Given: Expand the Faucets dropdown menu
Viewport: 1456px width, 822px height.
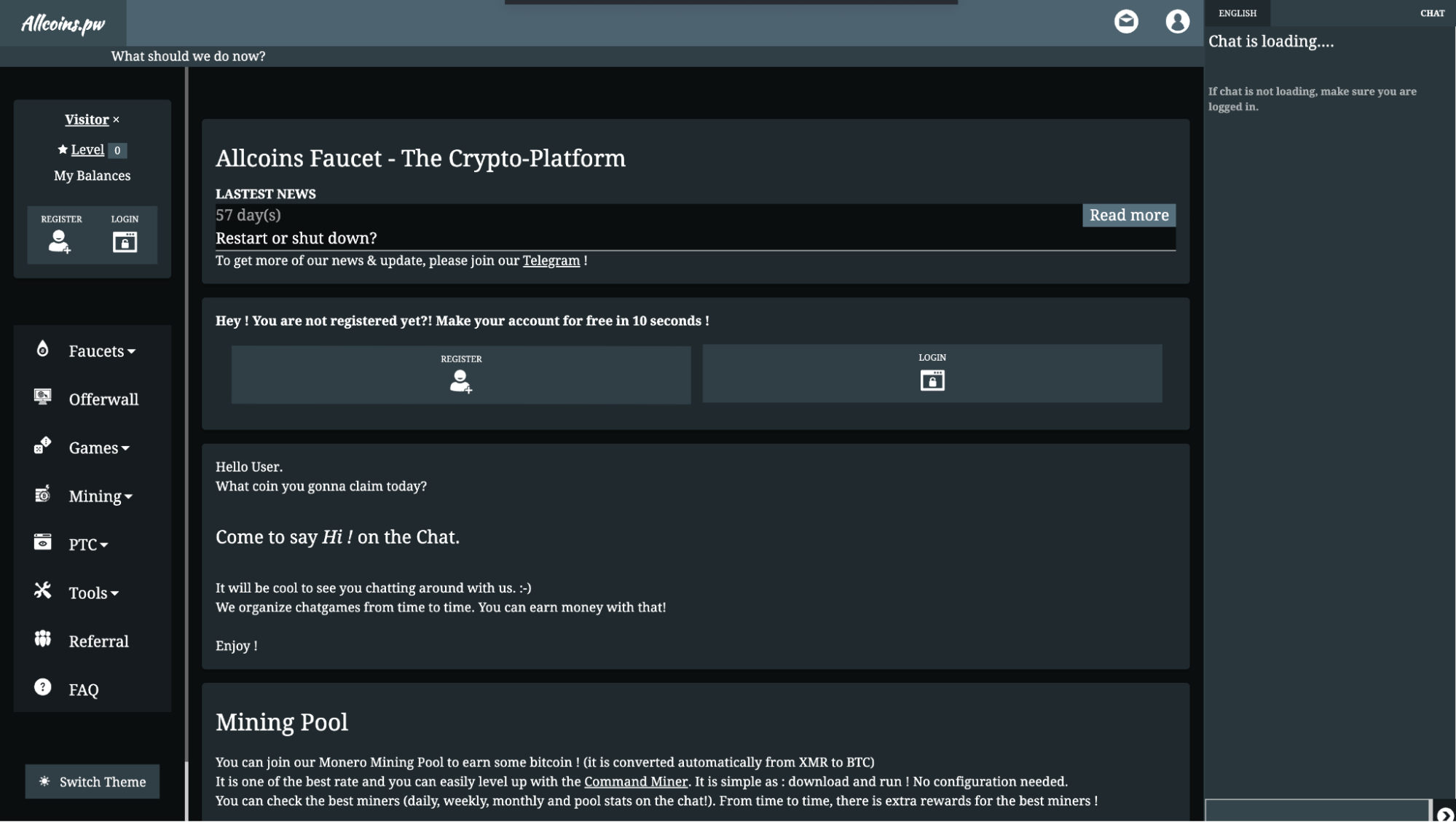Looking at the screenshot, I should click(x=102, y=351).
